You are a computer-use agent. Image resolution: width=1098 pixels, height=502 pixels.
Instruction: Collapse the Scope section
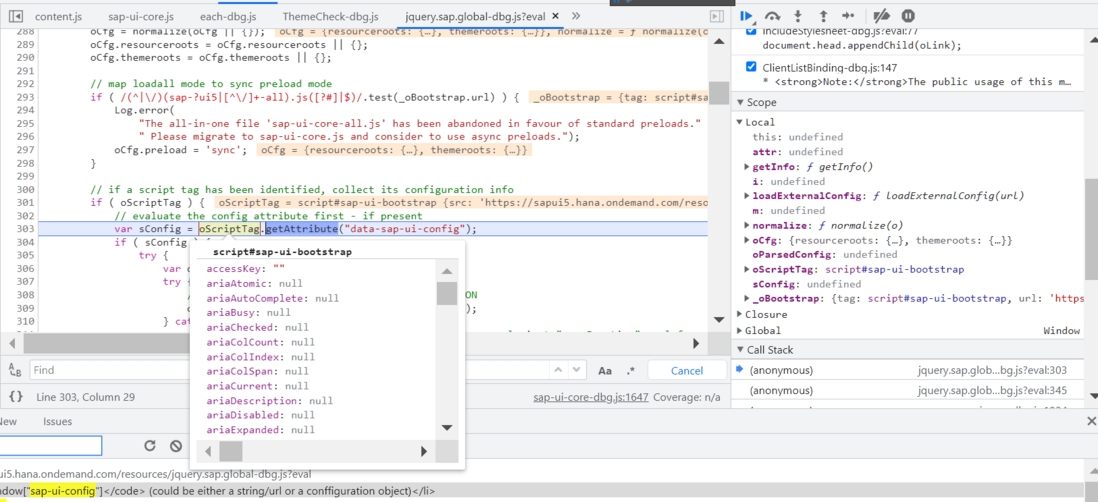(x=741, y=102)
